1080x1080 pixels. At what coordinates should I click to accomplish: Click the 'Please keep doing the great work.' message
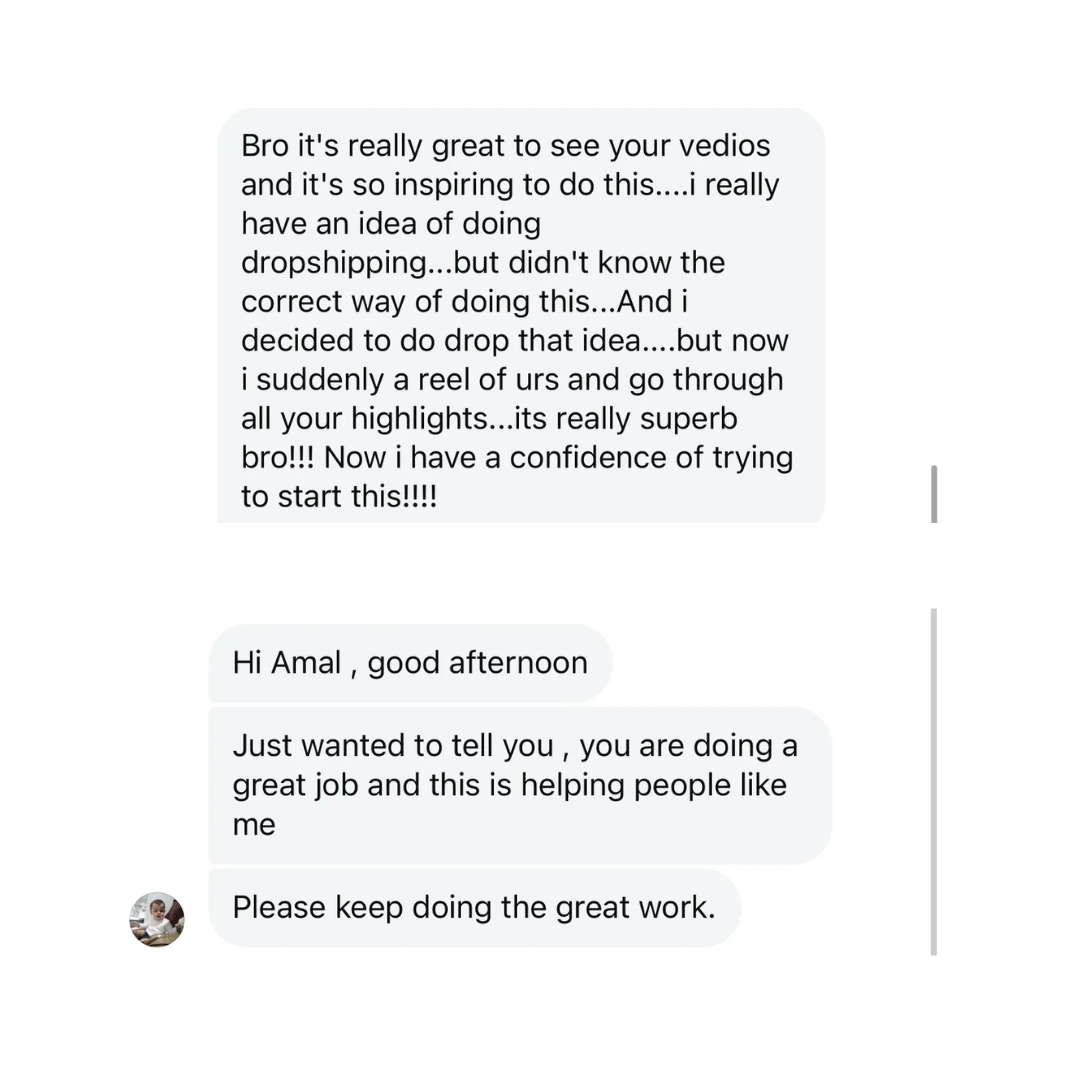[x=474, y=907]
